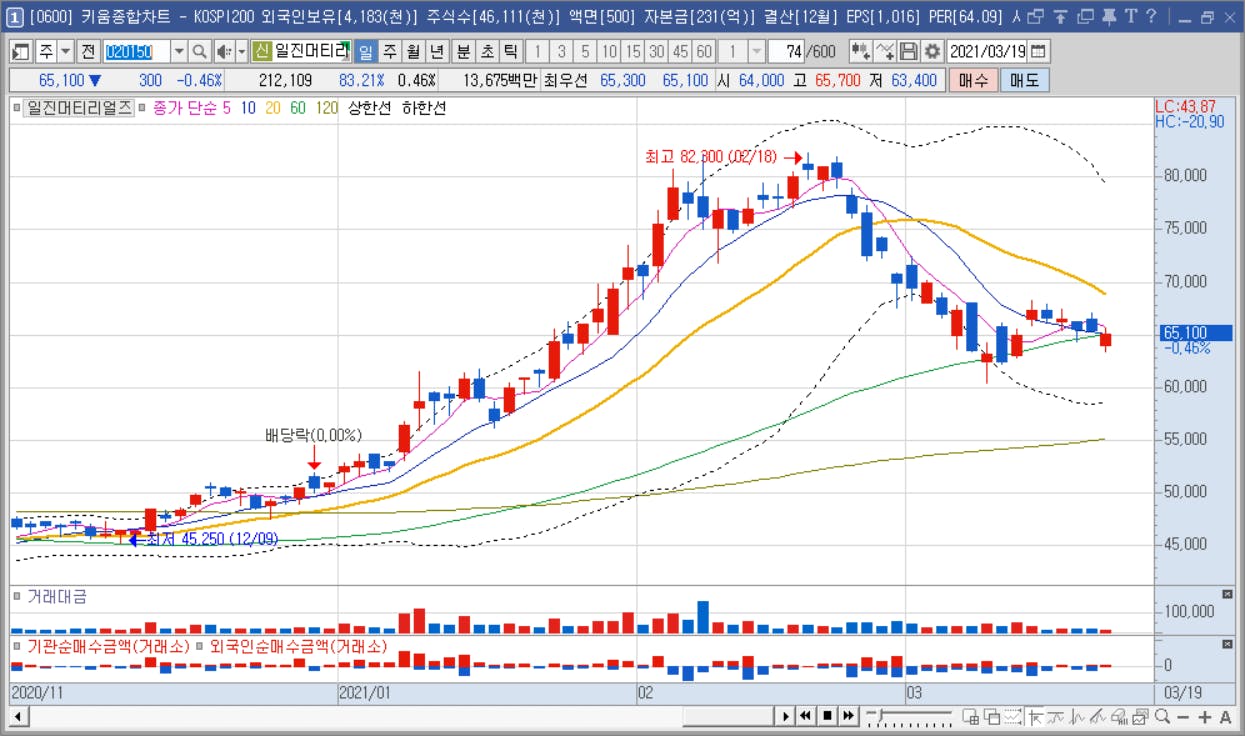Expand the tick interval dropdown beside 1
Image resolution: width=1245 pixels, height=736 pixels.
tap(757, 52)
